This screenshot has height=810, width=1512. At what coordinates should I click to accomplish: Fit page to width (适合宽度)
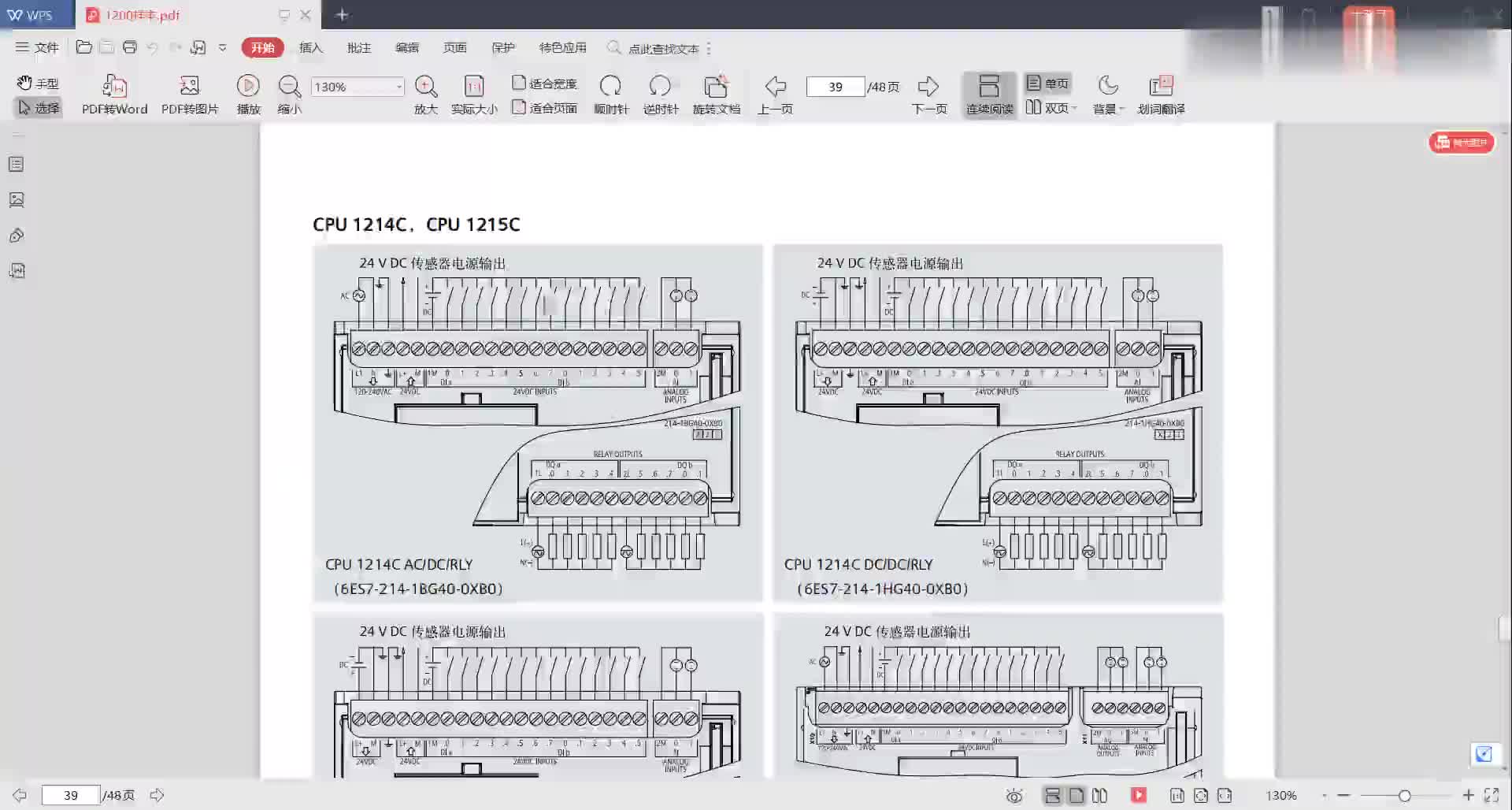[x=544, y=83]
